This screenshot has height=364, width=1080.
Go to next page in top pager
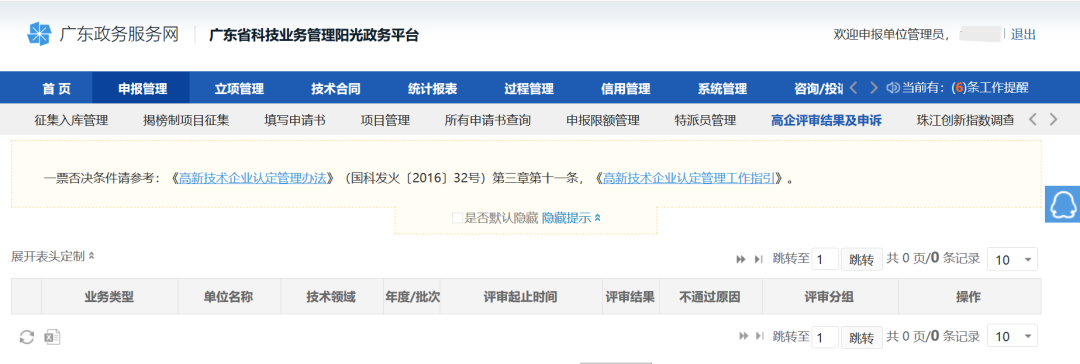[x=741, y=259]
